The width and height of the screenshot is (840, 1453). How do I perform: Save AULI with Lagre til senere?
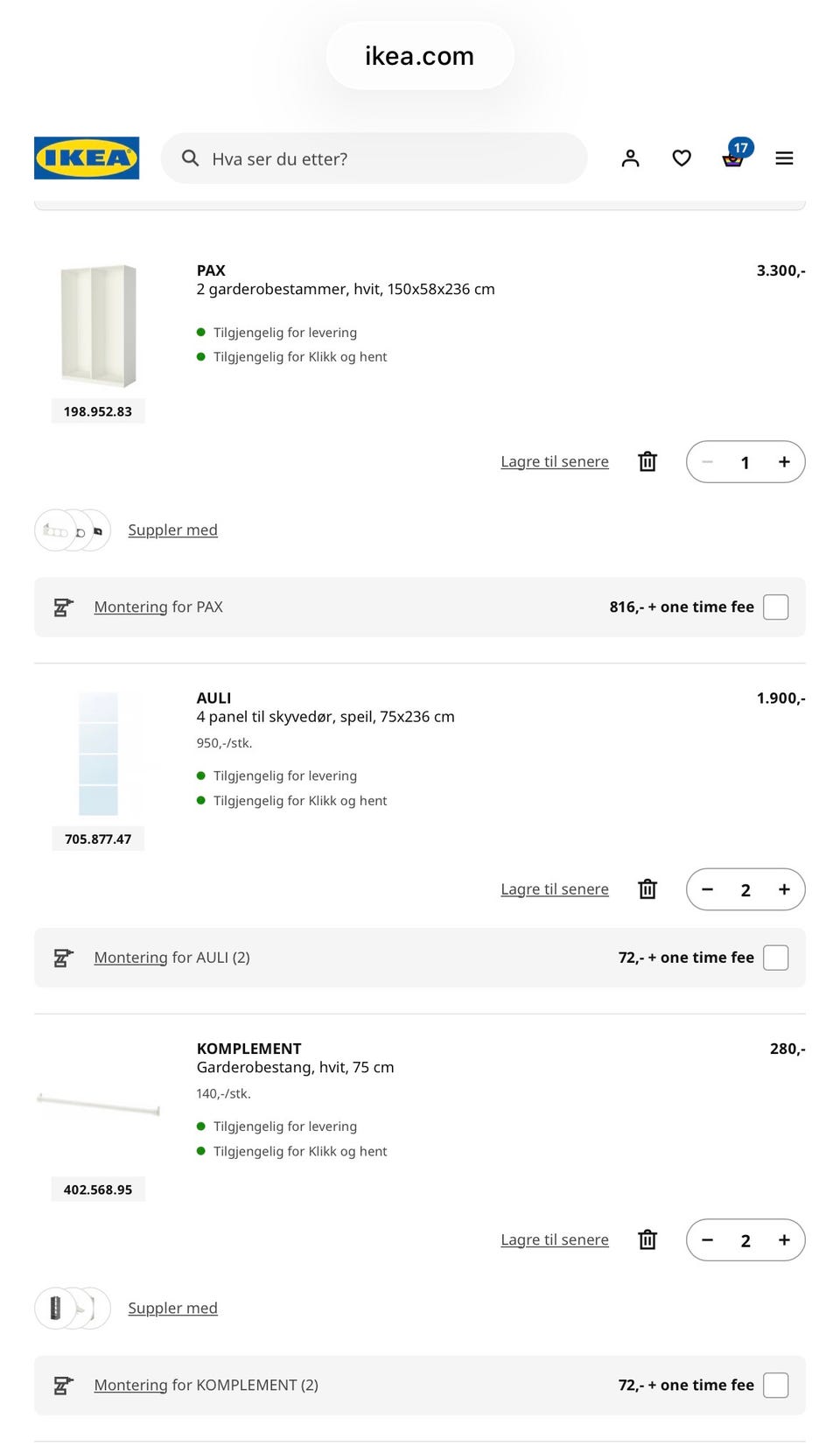tap(555, 889)
